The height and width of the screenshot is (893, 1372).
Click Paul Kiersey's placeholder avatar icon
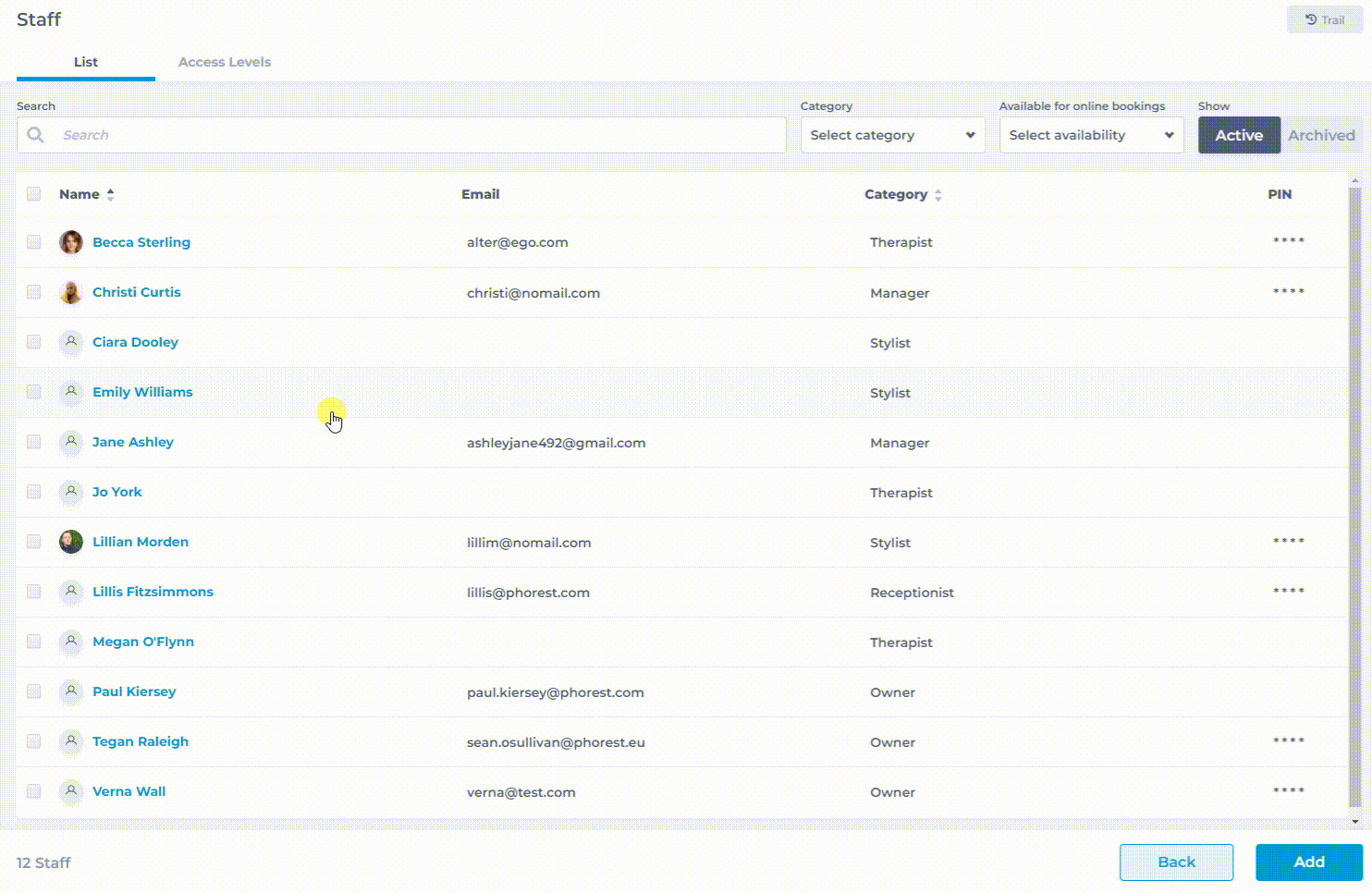click(71, 691)
